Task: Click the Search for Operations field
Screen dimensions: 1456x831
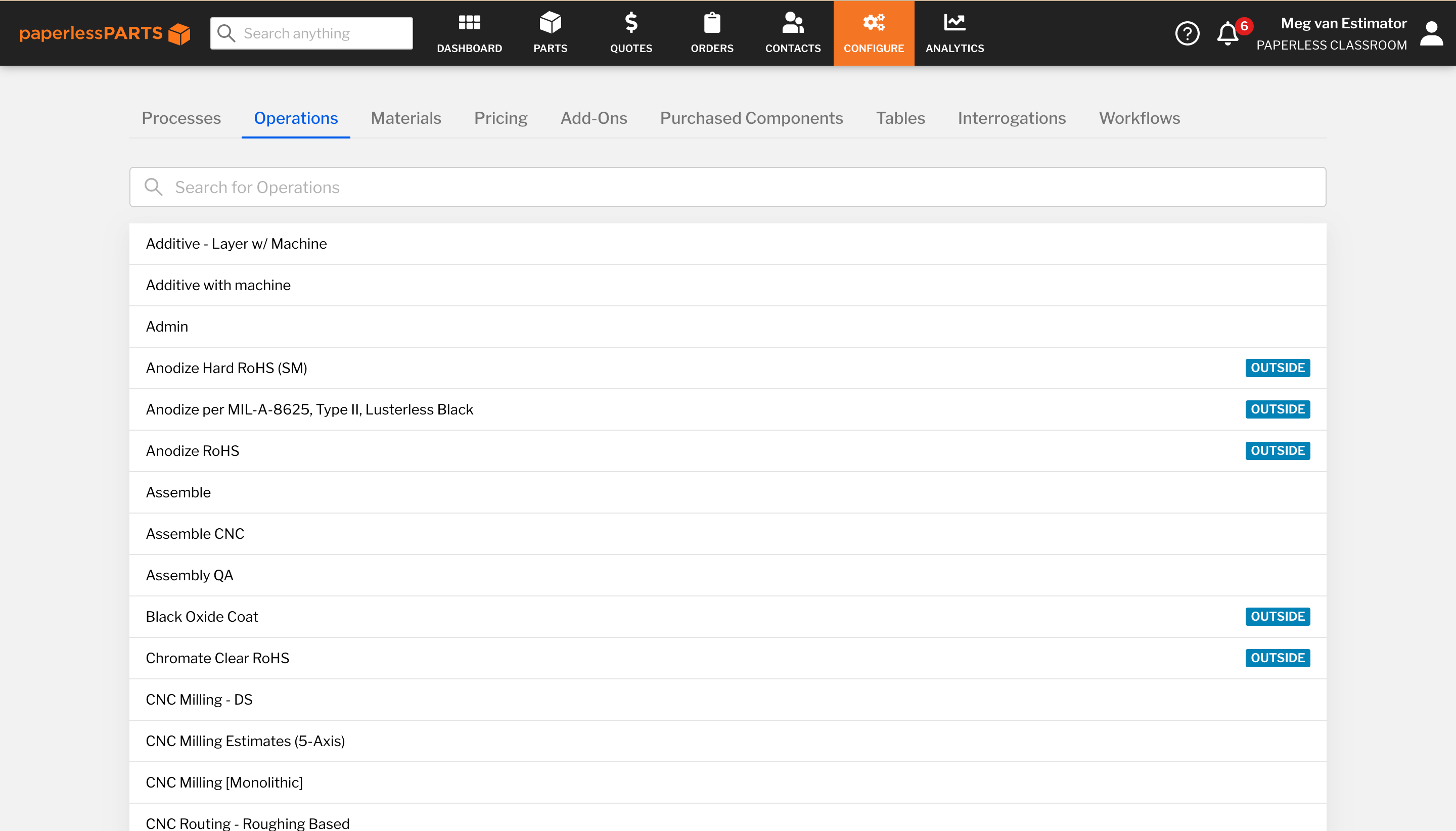Action: [x=727, y=187]
